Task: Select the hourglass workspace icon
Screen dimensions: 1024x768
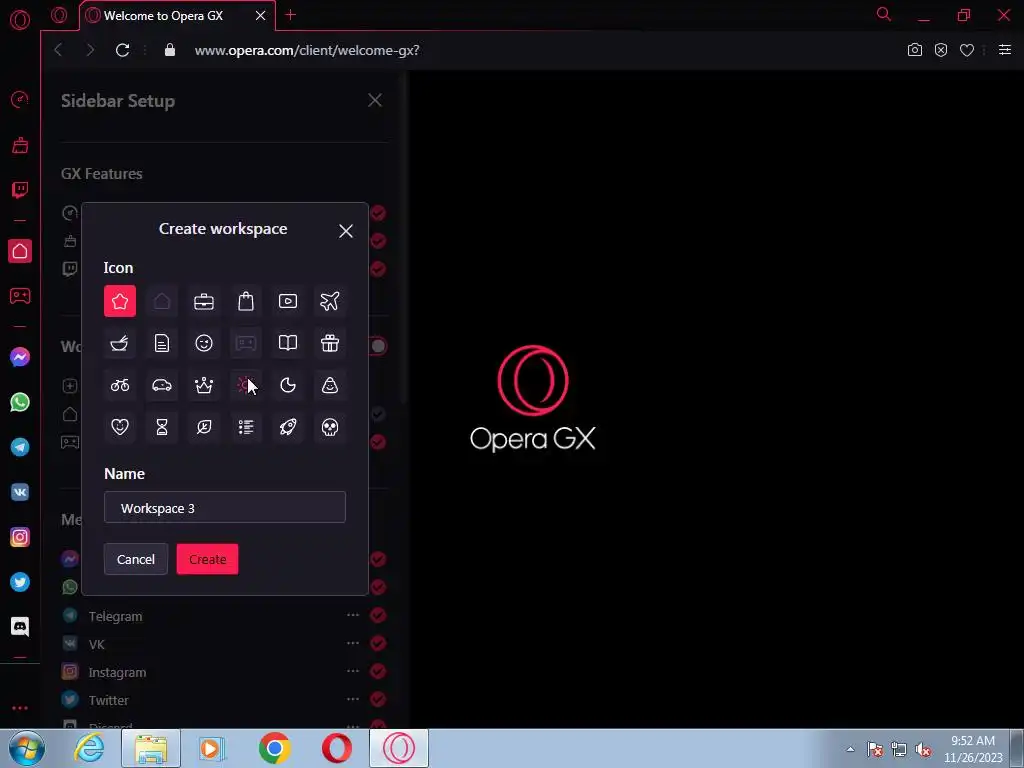Action: (x=162, y=427)
